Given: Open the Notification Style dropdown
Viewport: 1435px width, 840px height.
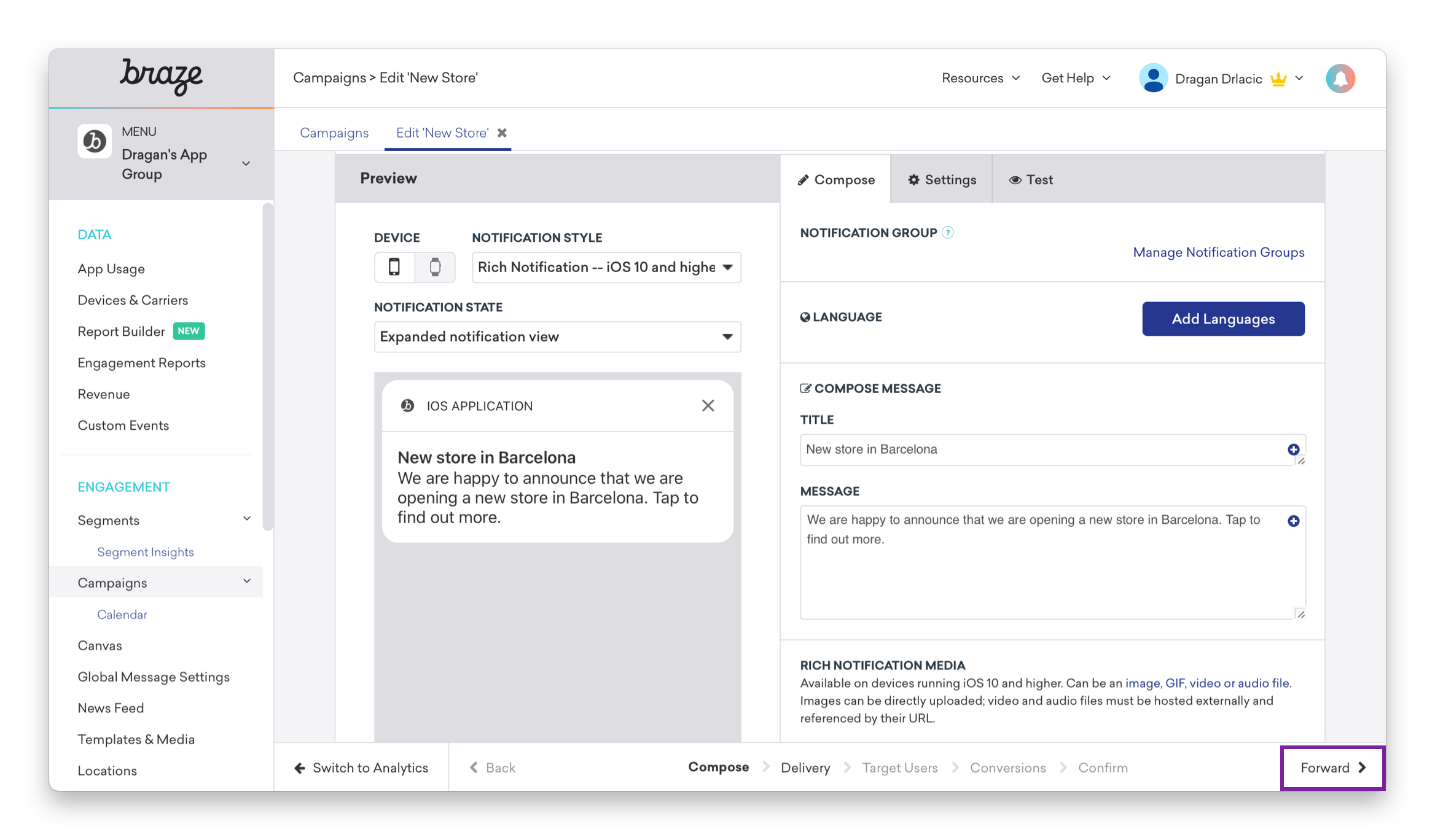Looking at the screenshot, I should (x=606, y=267).
